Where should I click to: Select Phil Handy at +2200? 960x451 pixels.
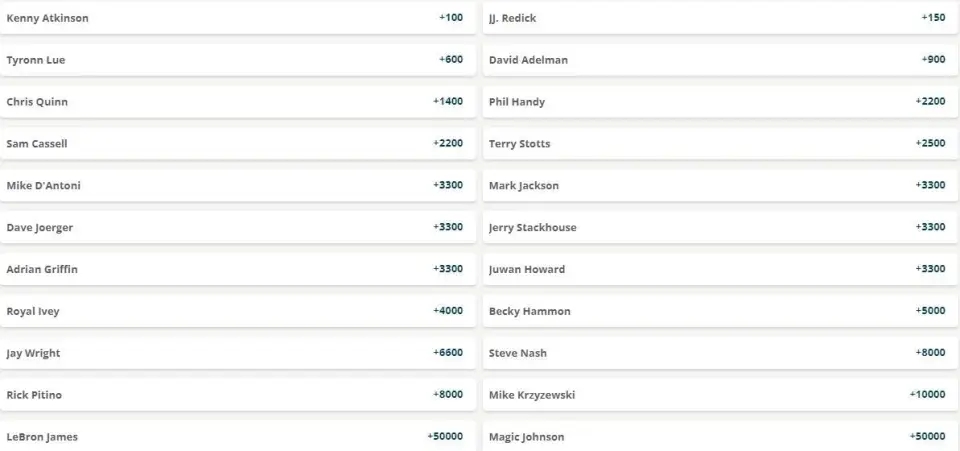720,102
